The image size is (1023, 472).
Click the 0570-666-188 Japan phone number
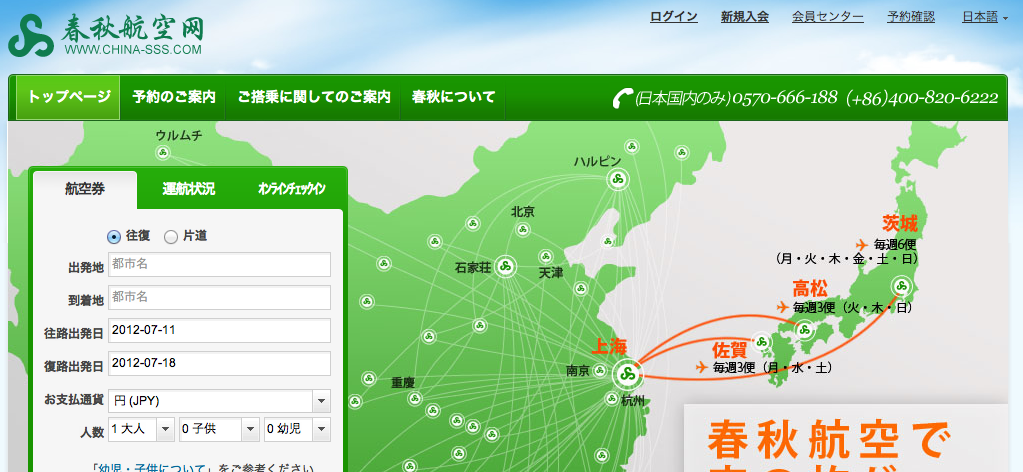785,98
